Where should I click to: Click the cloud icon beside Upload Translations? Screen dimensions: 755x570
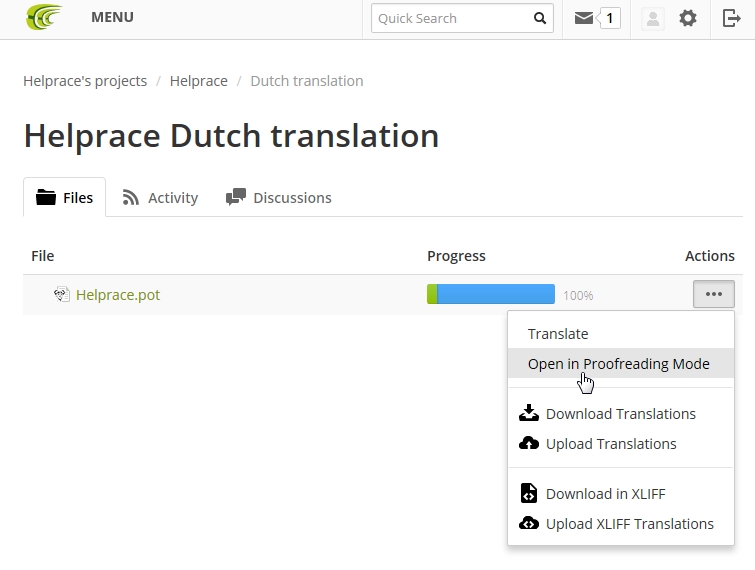(x=529, y=443)
